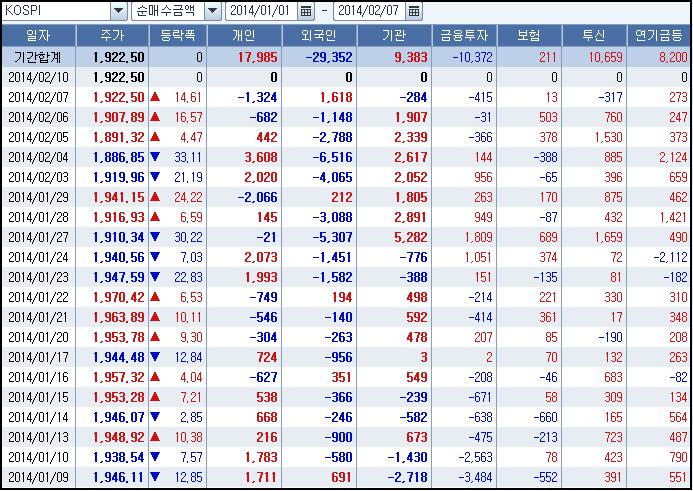Open the KOSPI market dropdown arrow
Screen dimensions: 693x491
coord(118,11)
